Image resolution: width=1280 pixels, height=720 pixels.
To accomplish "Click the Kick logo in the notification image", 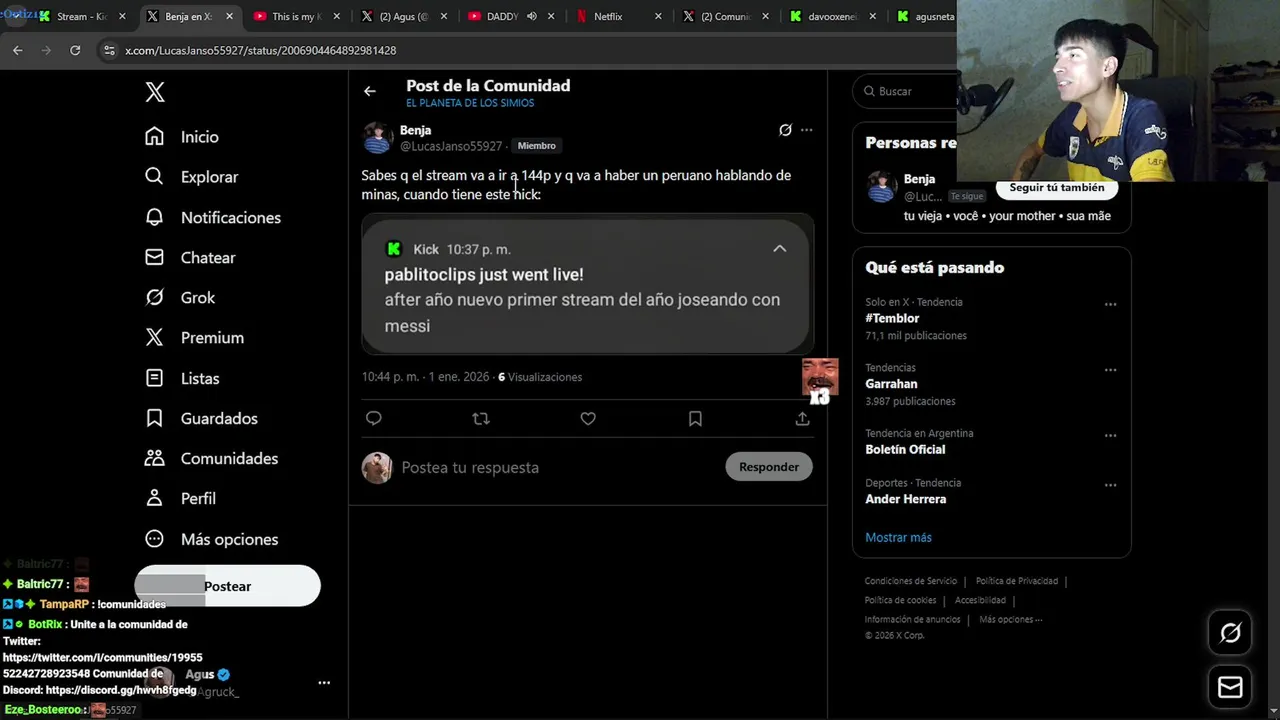I will 394,249.
